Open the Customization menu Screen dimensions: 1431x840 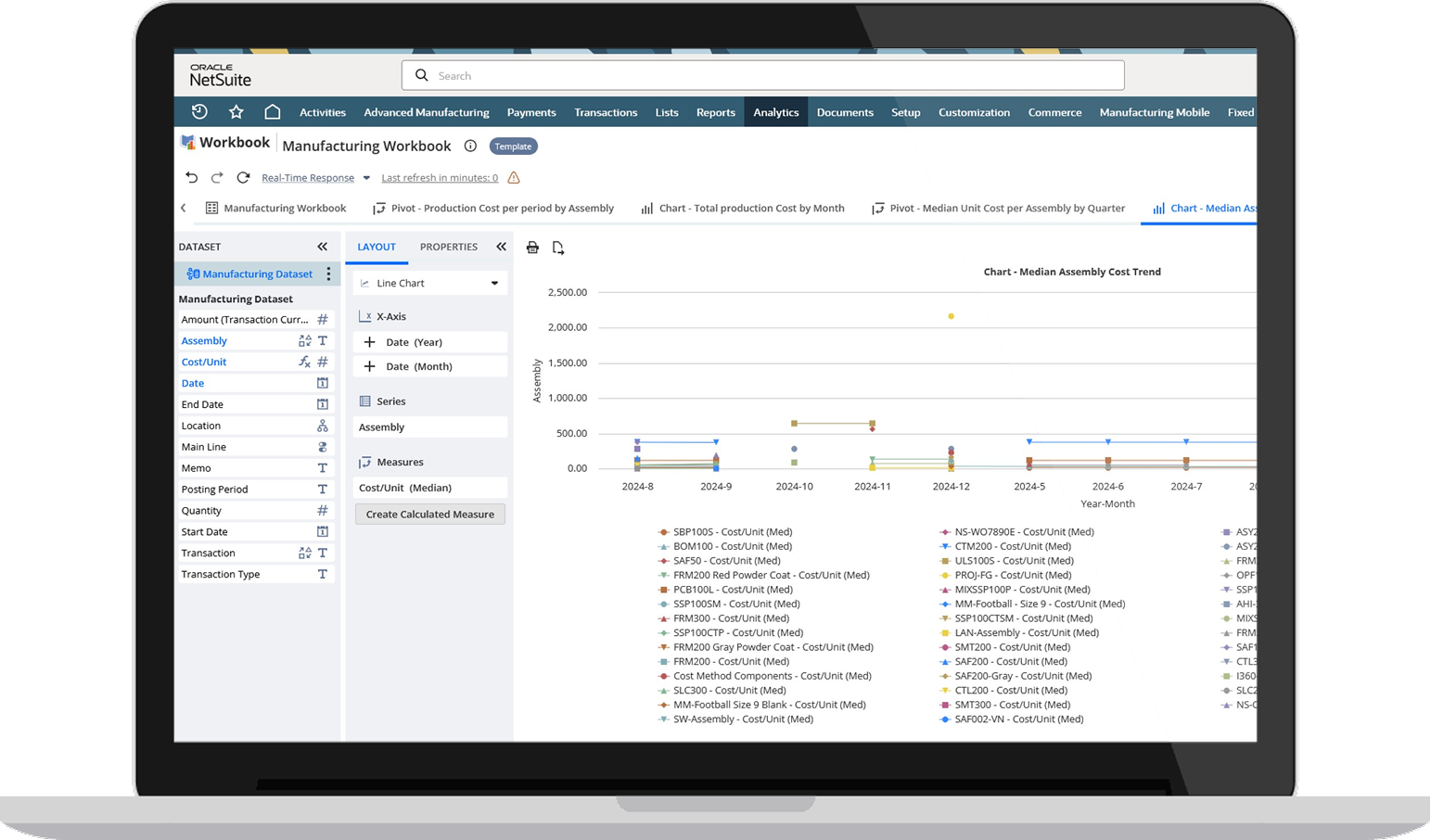(x=974, y=112)
